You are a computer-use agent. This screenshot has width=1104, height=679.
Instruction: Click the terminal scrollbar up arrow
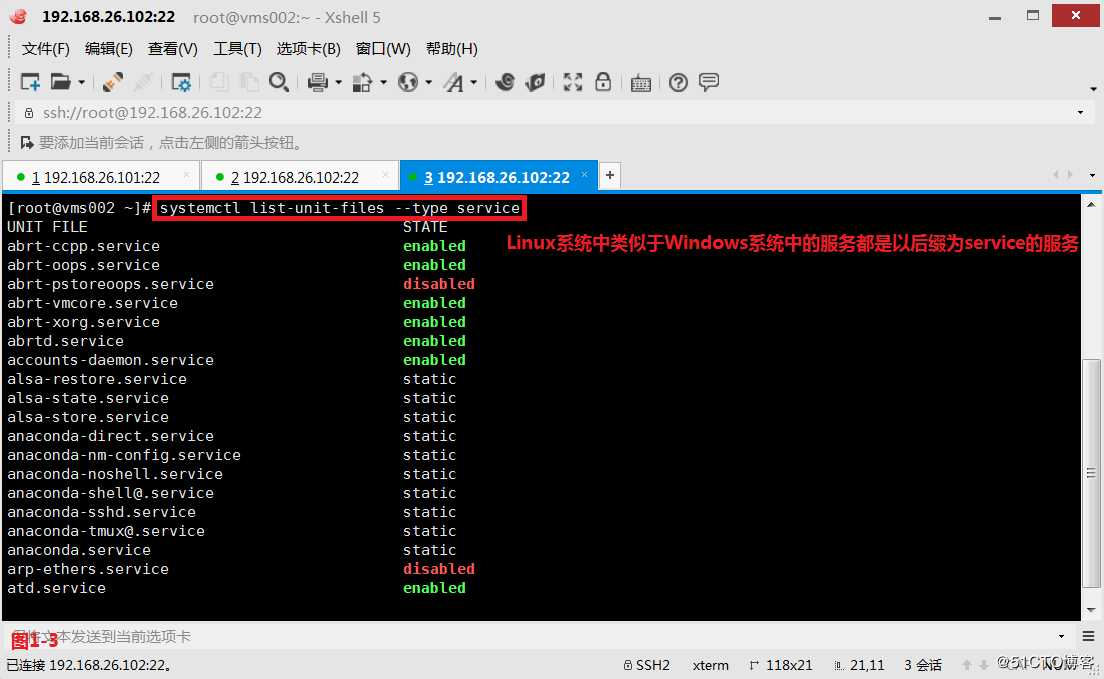point(1091,204)
